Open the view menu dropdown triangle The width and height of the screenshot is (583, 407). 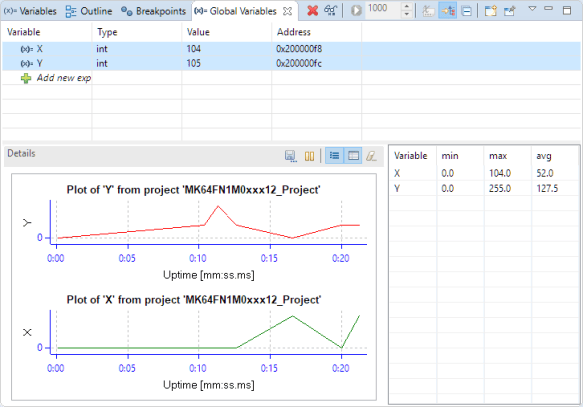532,9
